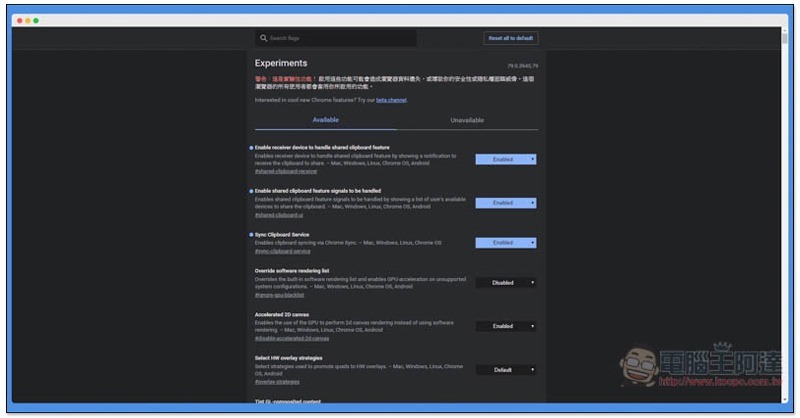
Task: Click the #shared-clipboard-receiver anchor link
Action: point(285,171)
